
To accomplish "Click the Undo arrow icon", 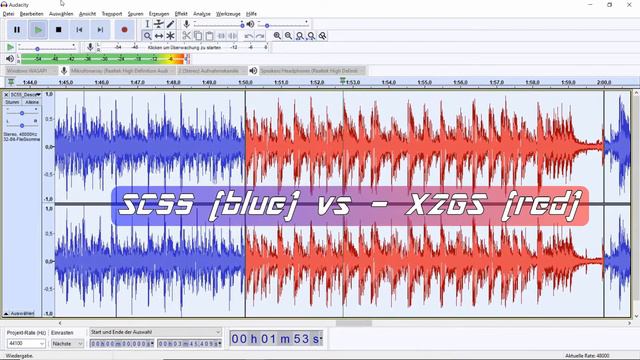I will pos(249,36).
